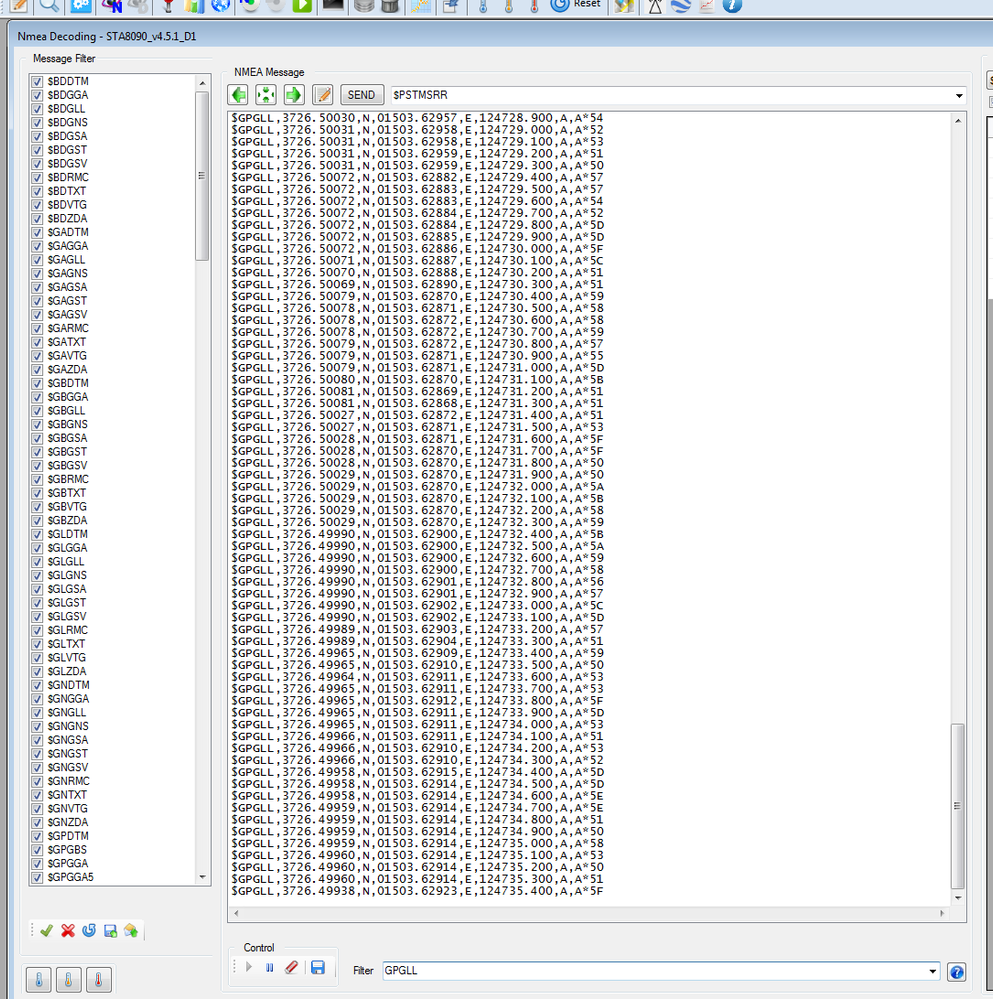
Task: Click the log horizontal scroll-left arrow
Action: coord(236,914)
